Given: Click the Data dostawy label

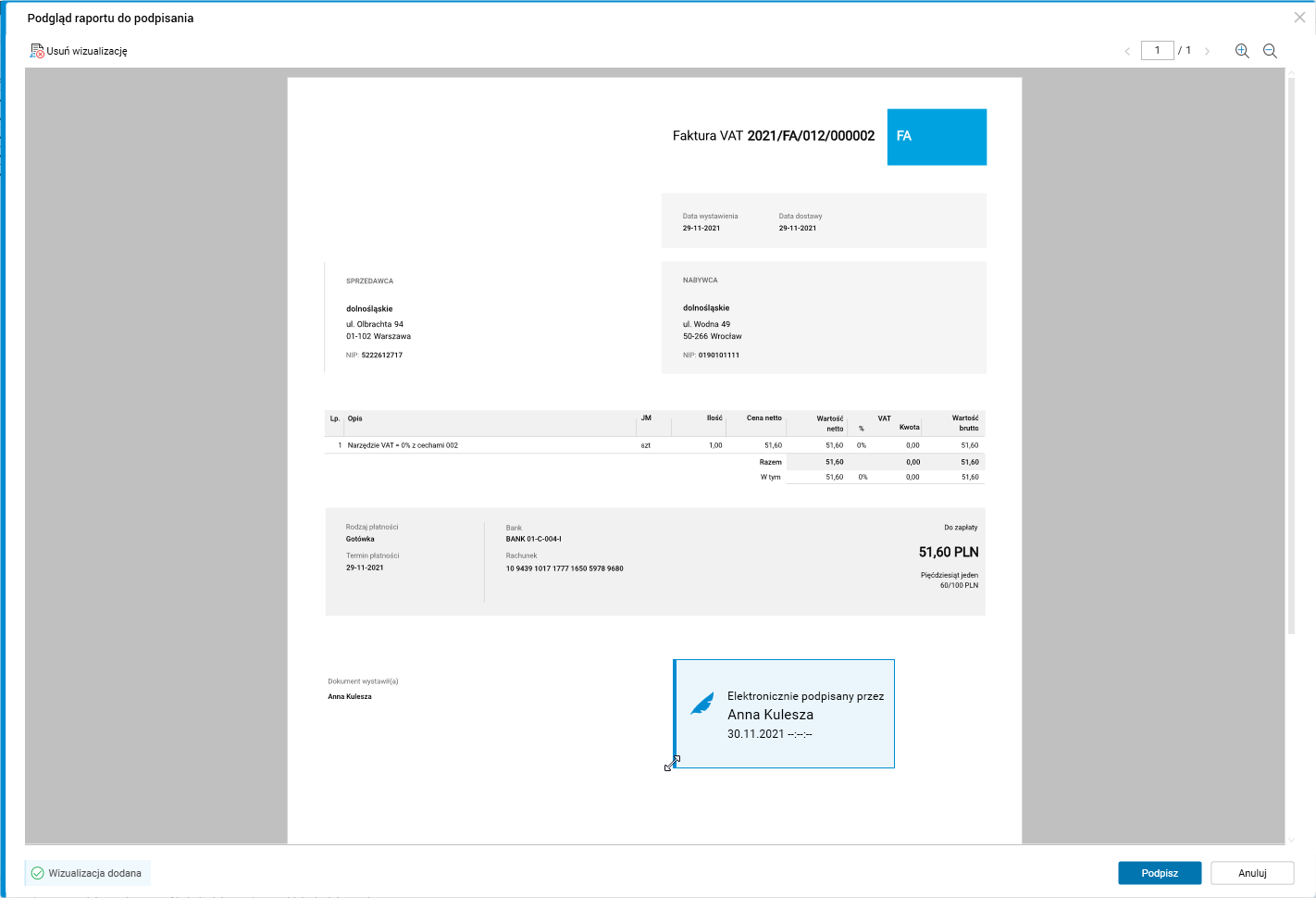Looking at the screenshot, I should pos(801,217).
